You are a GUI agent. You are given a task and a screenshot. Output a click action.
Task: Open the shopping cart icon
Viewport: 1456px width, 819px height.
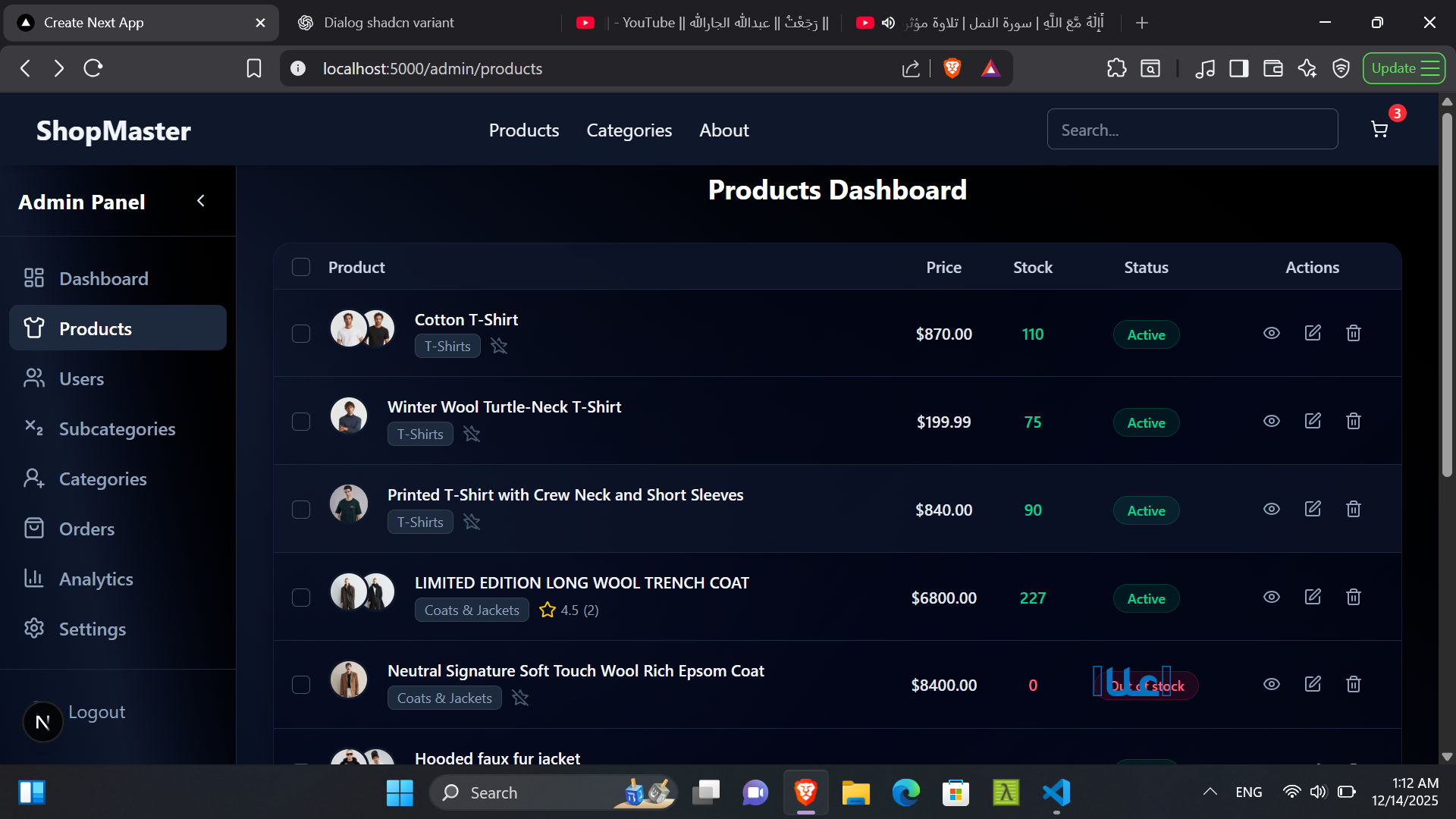click(1379, 130)
